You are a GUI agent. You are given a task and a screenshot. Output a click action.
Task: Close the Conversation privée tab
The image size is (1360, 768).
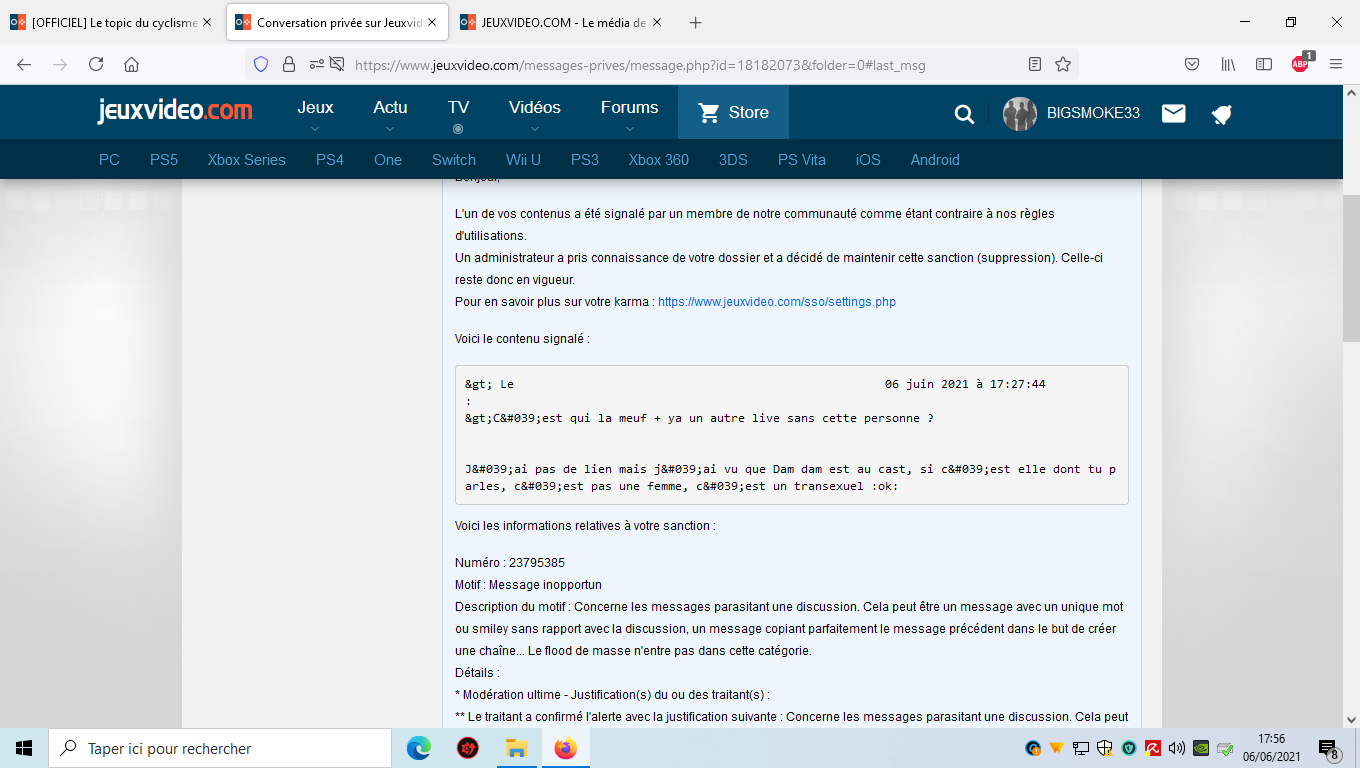(x=430, y=22)
